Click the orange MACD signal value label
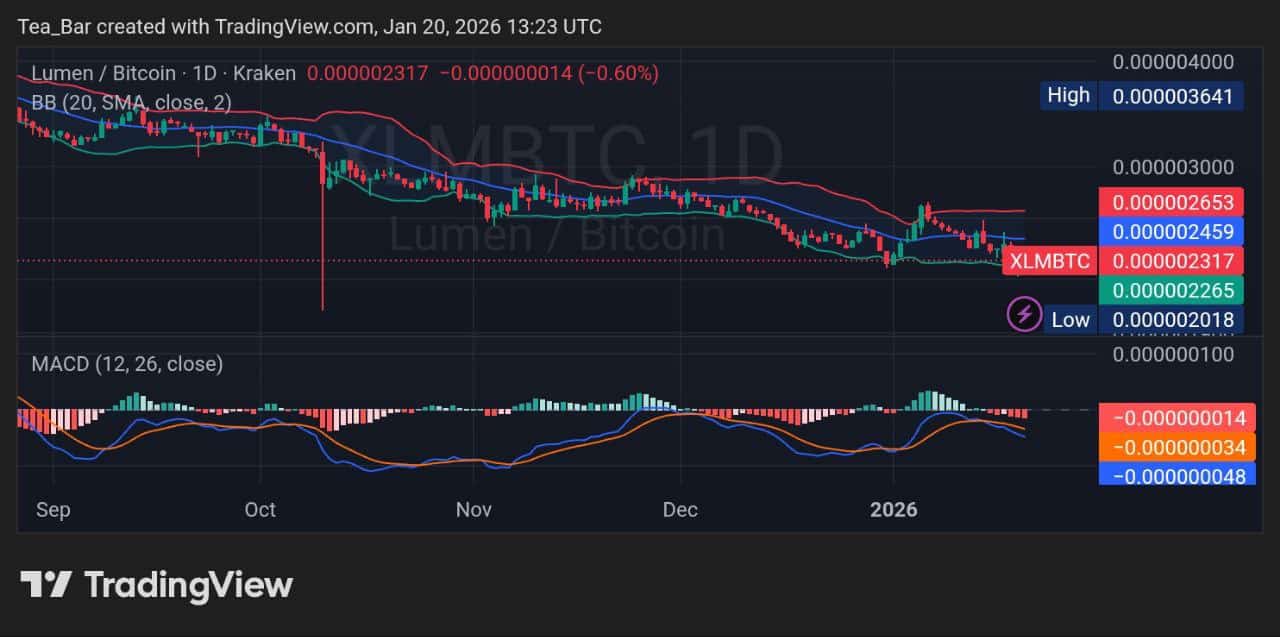This screenshot has width=1280, height=637. pyautogui.click(x=1177, y=448)
